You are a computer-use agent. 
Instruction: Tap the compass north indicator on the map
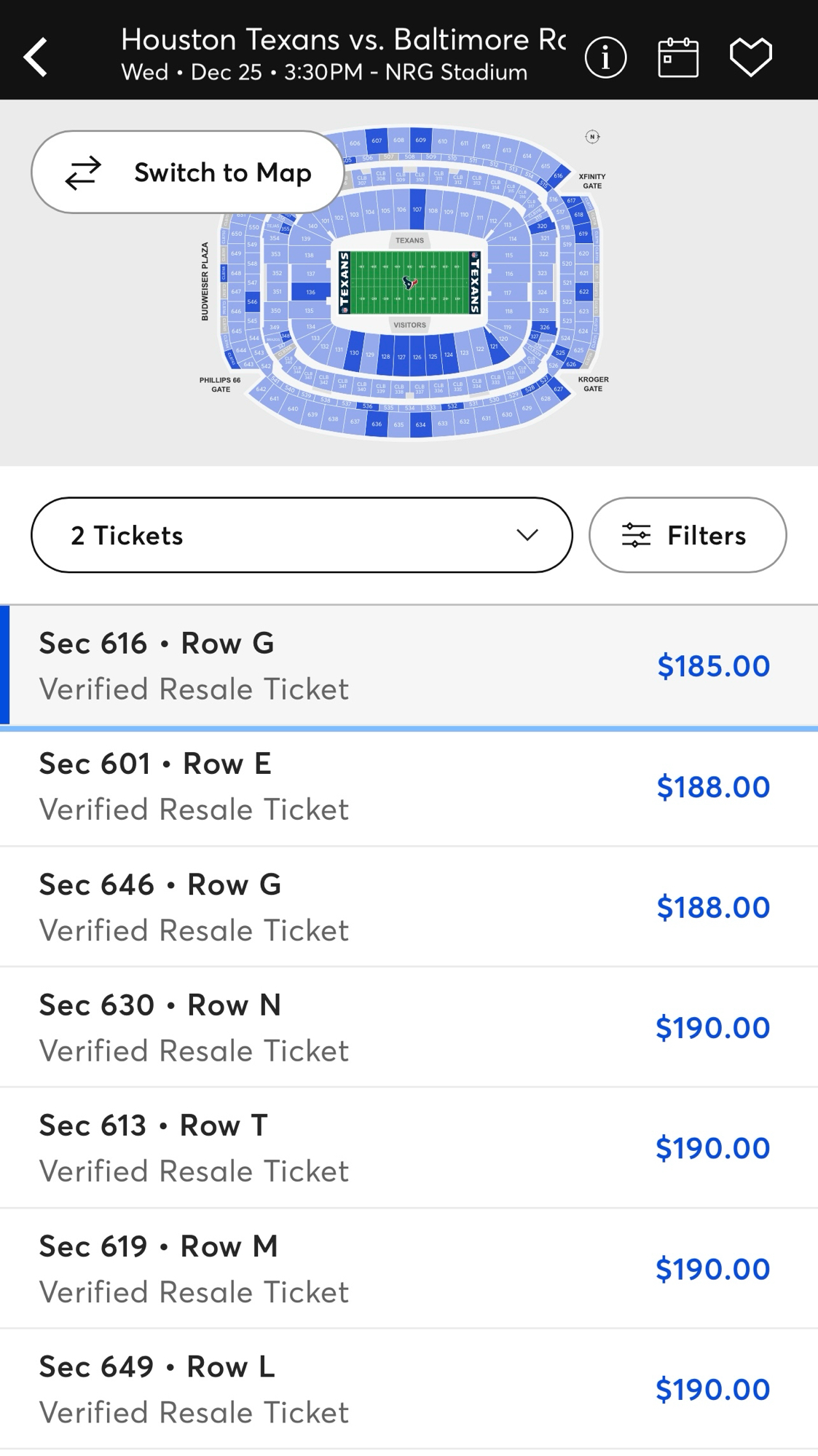592,137
